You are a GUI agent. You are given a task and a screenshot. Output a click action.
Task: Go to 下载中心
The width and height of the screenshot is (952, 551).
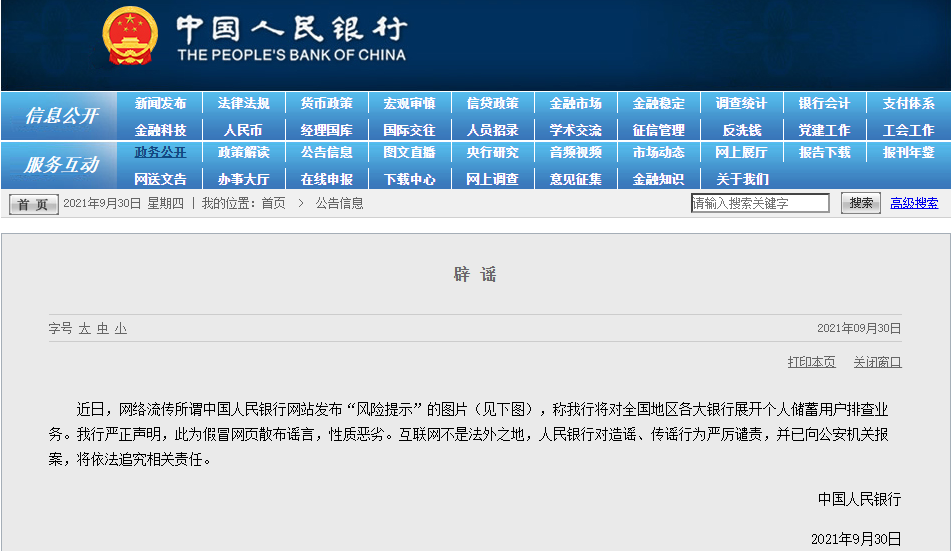click(x=409, y=179)
